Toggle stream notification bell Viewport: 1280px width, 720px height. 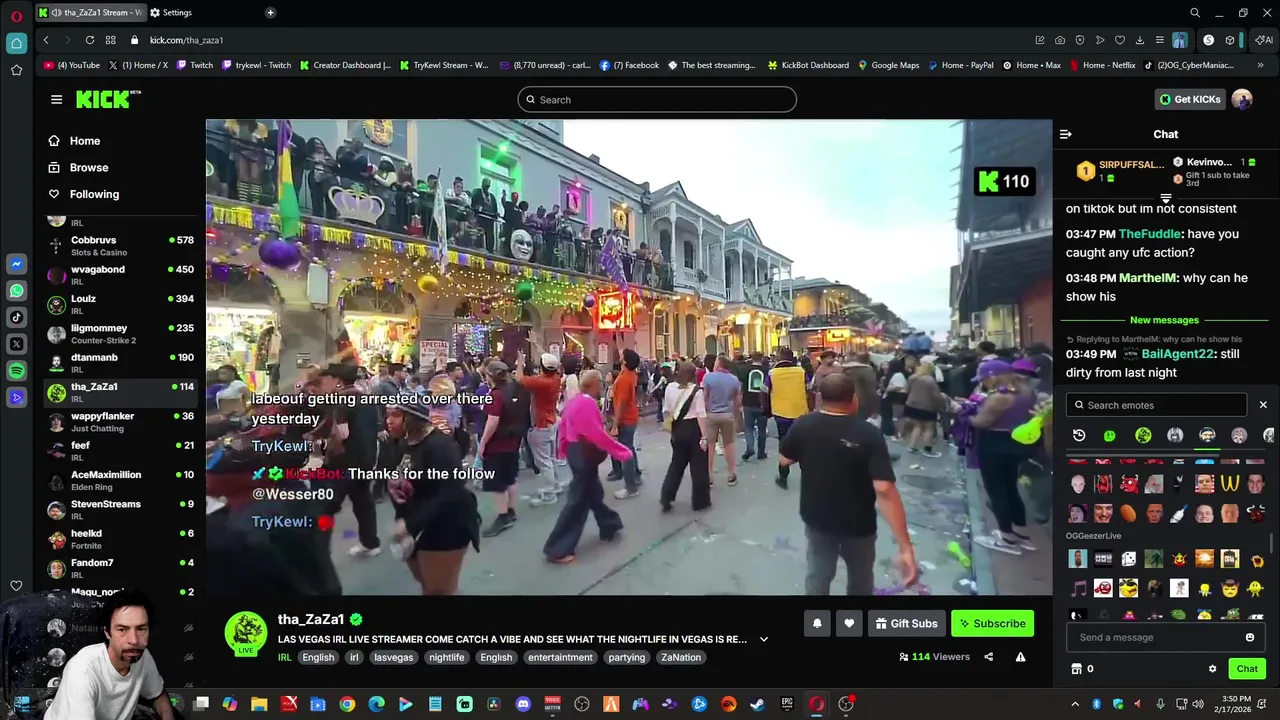817,623
